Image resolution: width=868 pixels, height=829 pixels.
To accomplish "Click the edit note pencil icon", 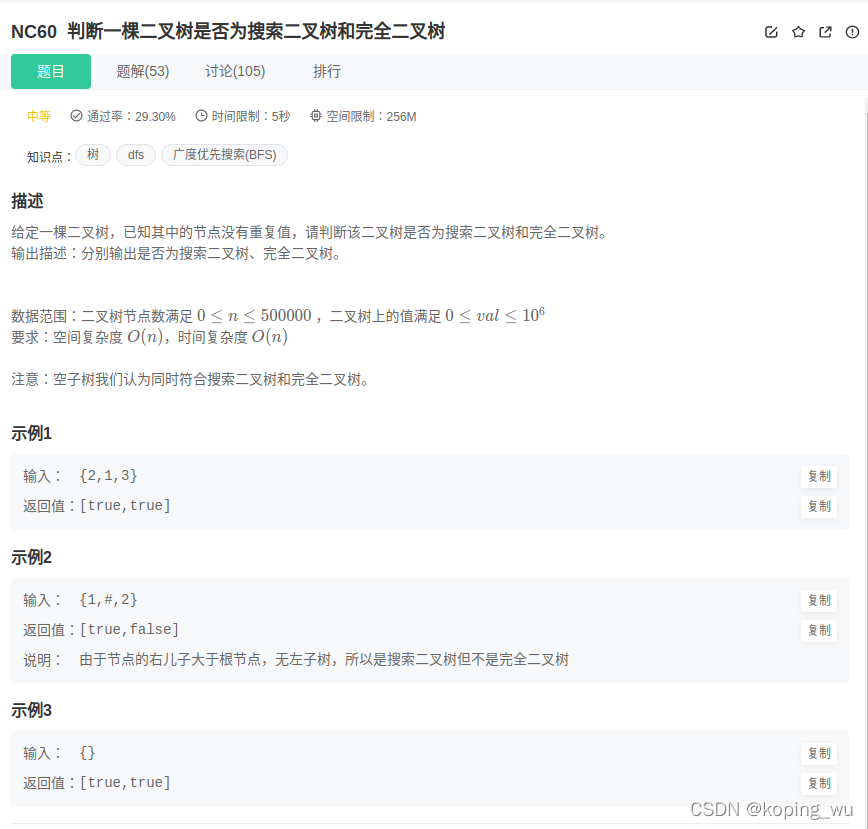I will tap(771, 32).
